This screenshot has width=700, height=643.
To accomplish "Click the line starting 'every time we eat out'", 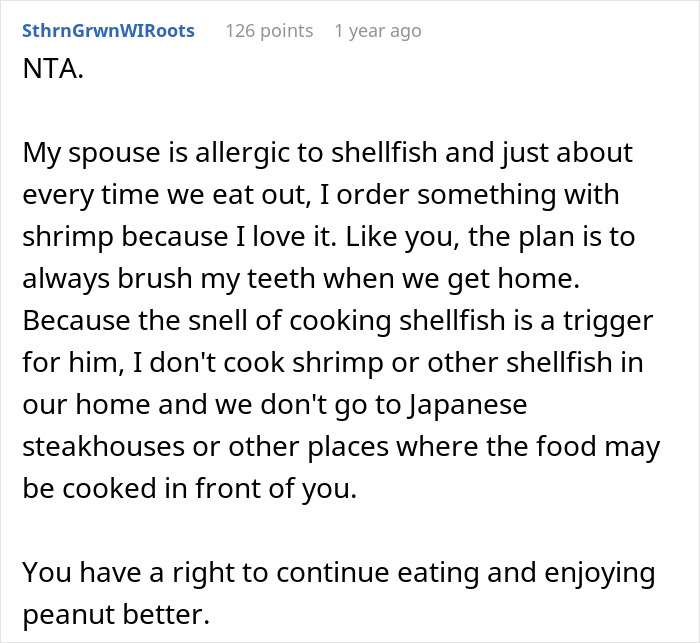I will [321, 195].
